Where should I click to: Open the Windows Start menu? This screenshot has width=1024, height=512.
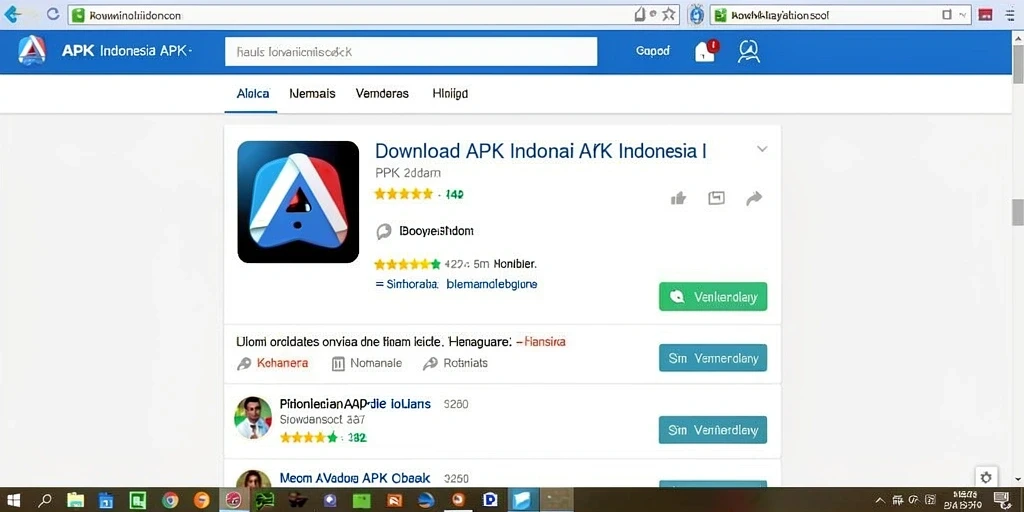13,500
